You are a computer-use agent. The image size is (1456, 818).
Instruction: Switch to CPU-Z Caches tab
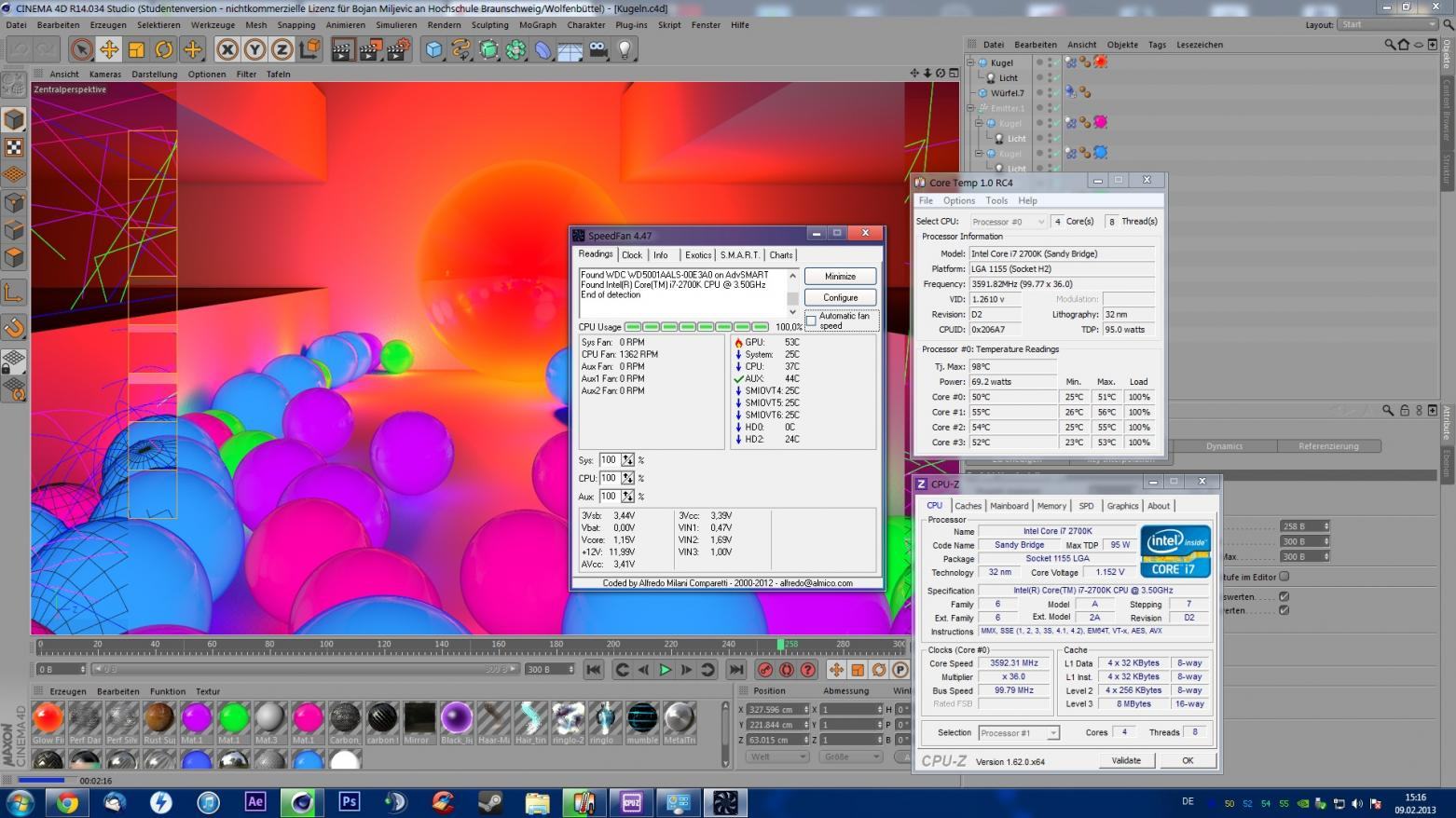tap(968, 506)
